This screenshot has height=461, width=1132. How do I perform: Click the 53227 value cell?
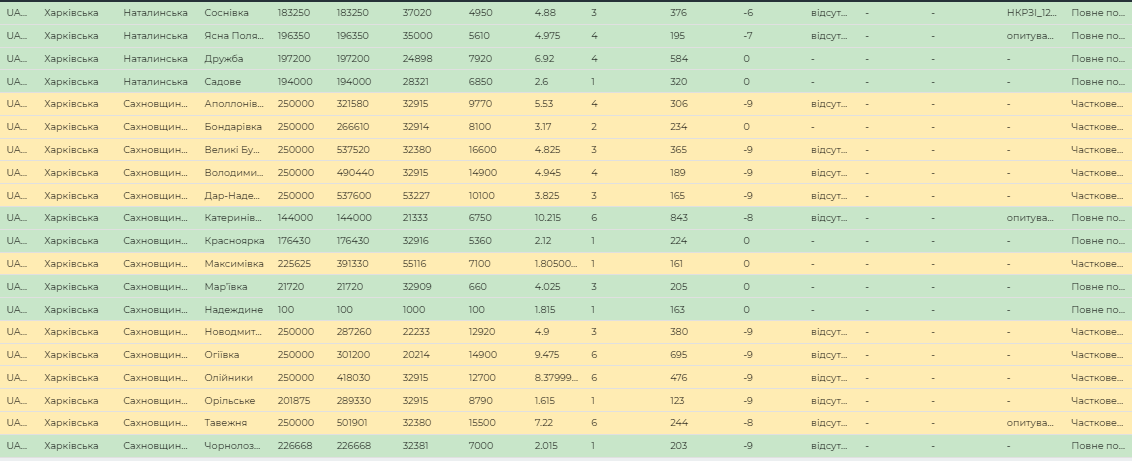click(x=418, y=195)
